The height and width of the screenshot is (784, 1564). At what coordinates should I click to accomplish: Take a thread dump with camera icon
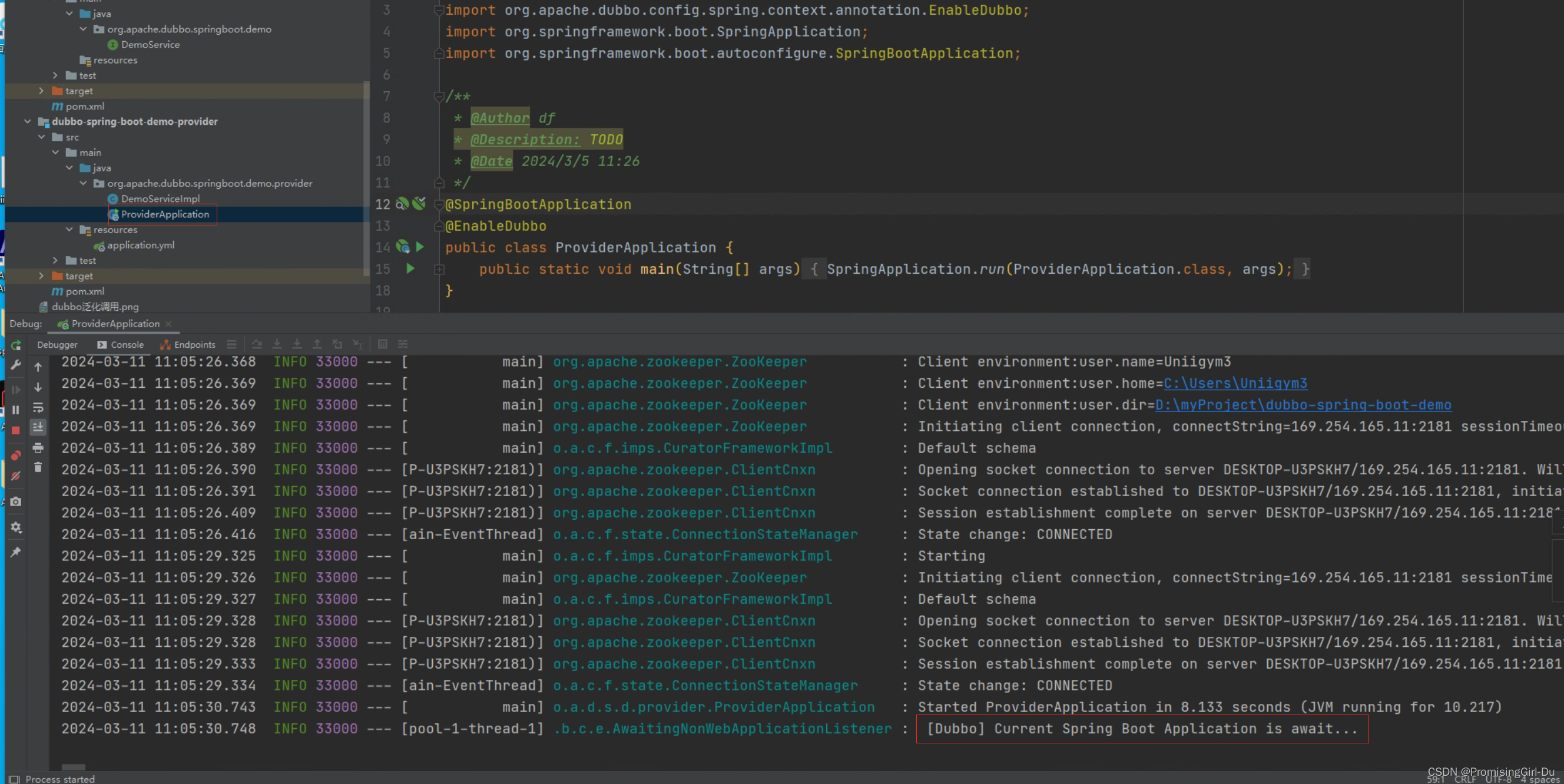16,502
